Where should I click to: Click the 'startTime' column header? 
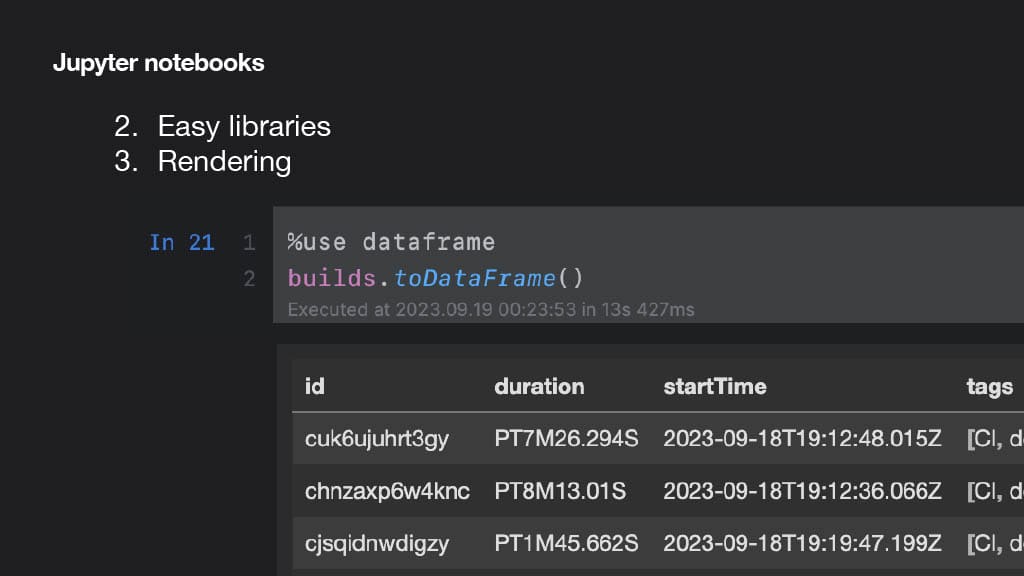tap(715, 387)
